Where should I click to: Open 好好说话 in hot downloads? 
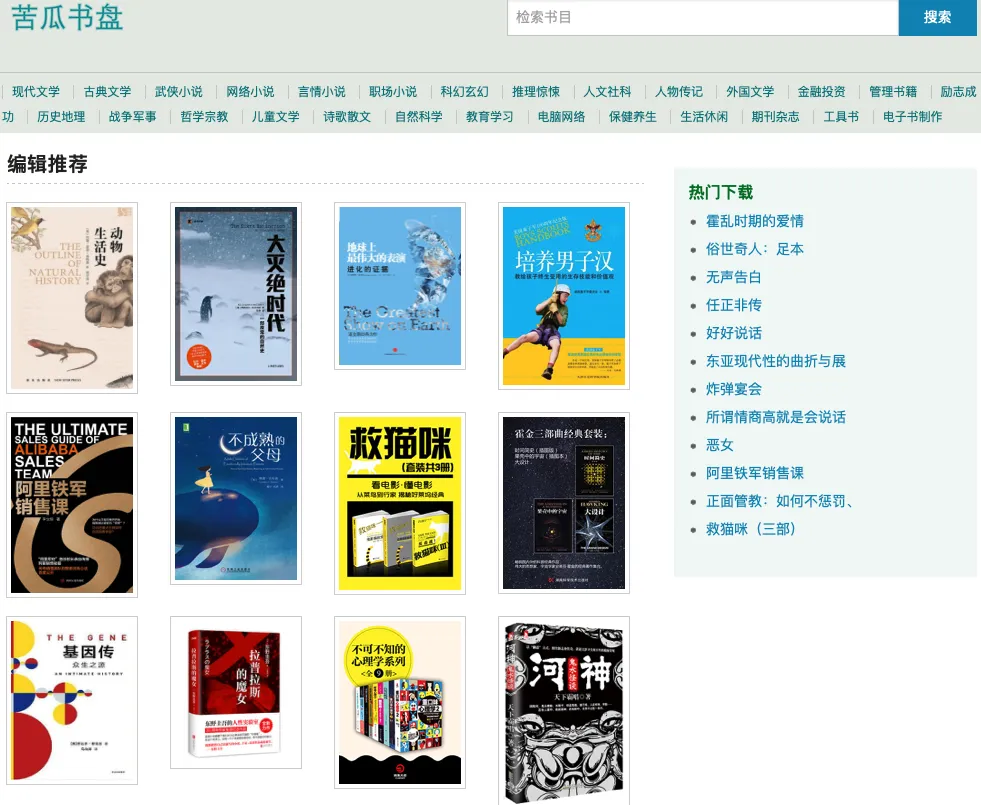[733, 333]
